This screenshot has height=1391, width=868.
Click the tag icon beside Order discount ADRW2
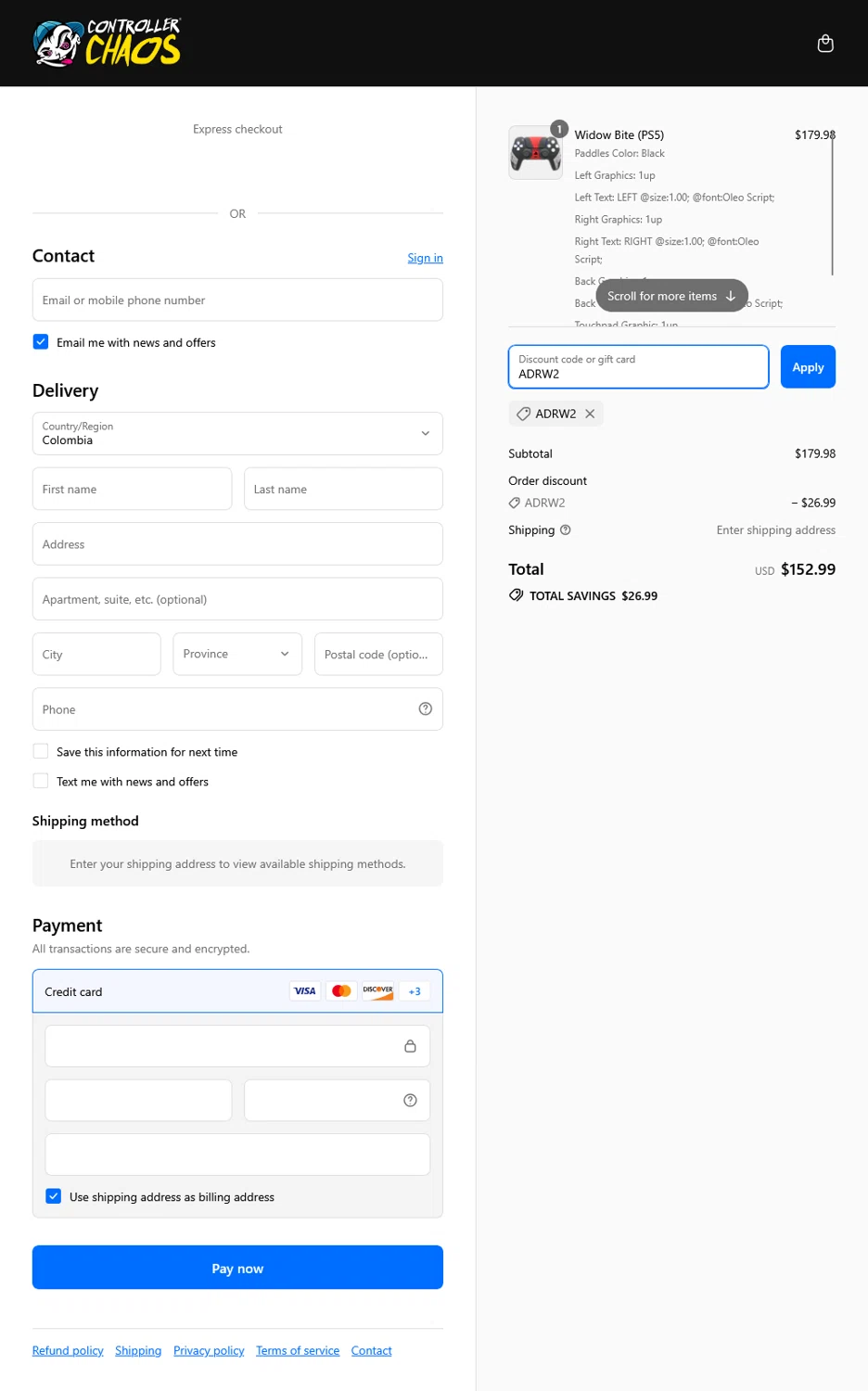coord(514,503)
